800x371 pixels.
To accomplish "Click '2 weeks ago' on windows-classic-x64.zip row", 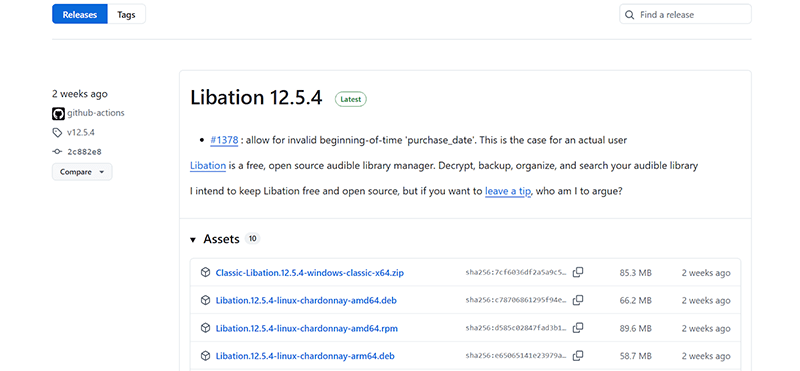I will click(x=706, y=273).
